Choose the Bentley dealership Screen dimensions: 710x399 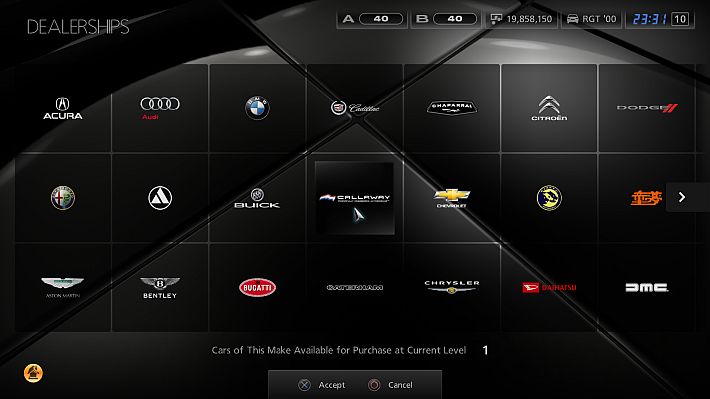[159, 288]
